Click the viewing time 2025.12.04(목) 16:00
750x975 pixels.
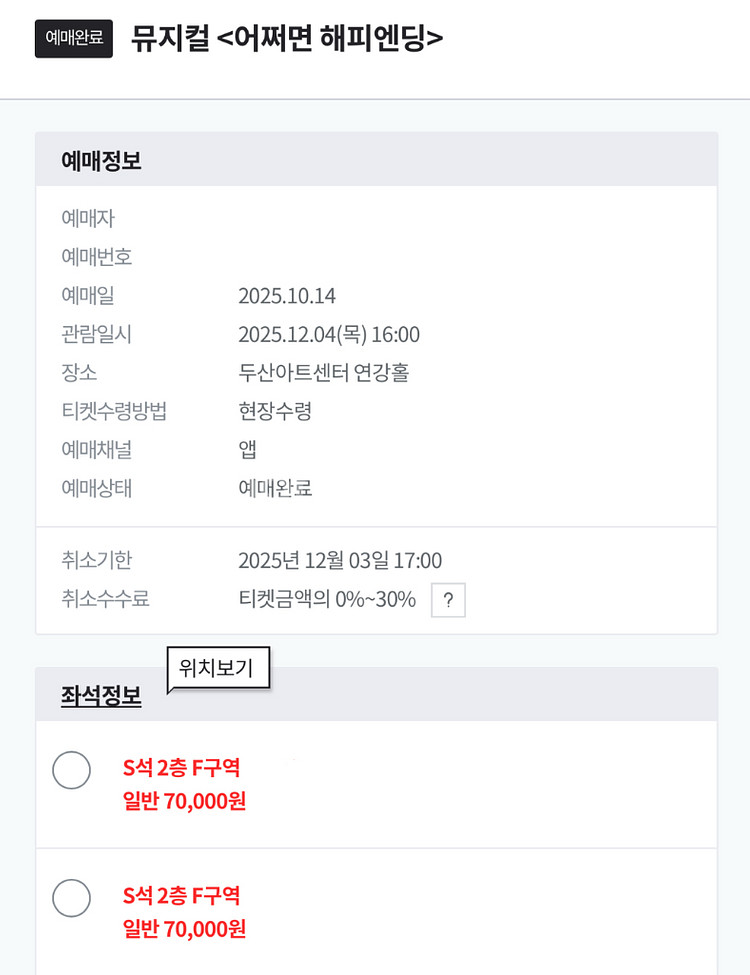[329, 334]
